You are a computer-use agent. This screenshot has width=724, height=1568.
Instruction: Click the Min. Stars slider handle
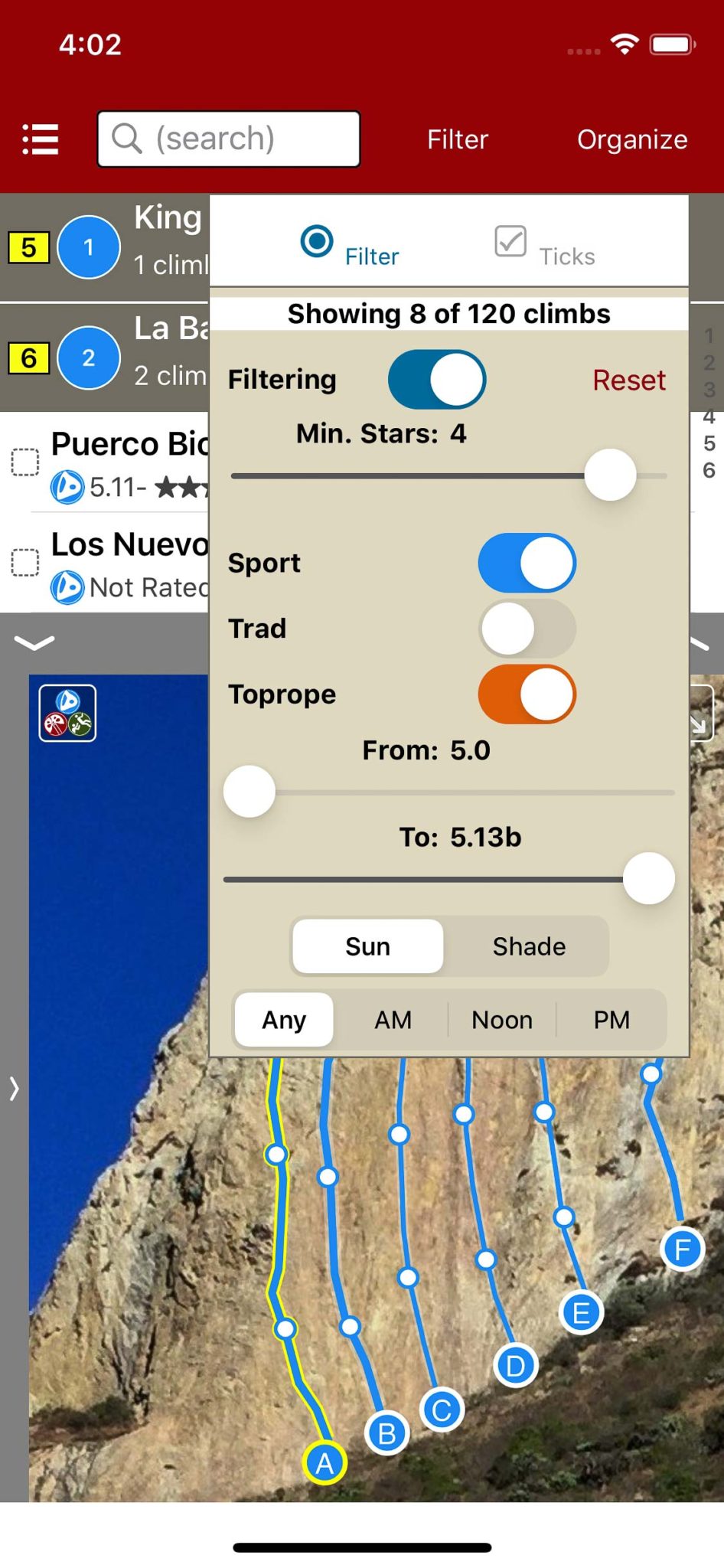click(x=610, y=475)
